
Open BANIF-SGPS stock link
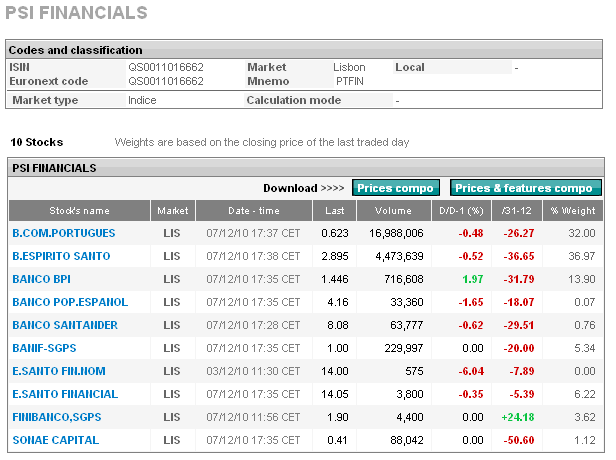click(44, 348)
